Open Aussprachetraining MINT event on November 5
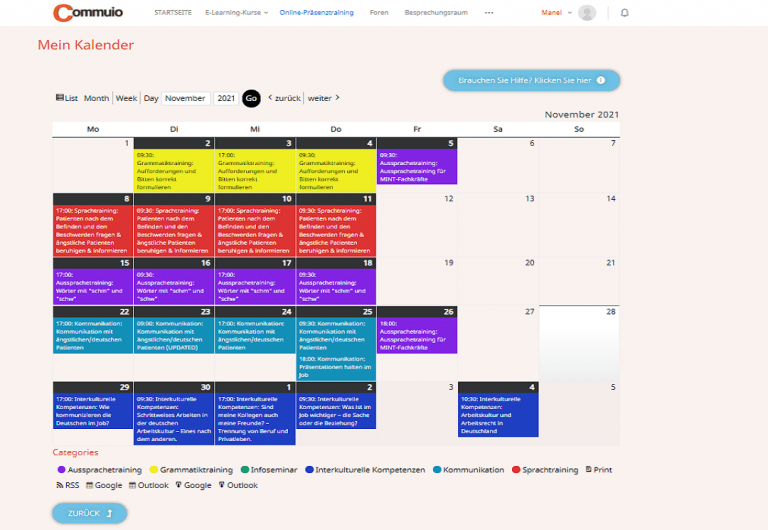This screenshot has height=530, width=768. point(417,167)
